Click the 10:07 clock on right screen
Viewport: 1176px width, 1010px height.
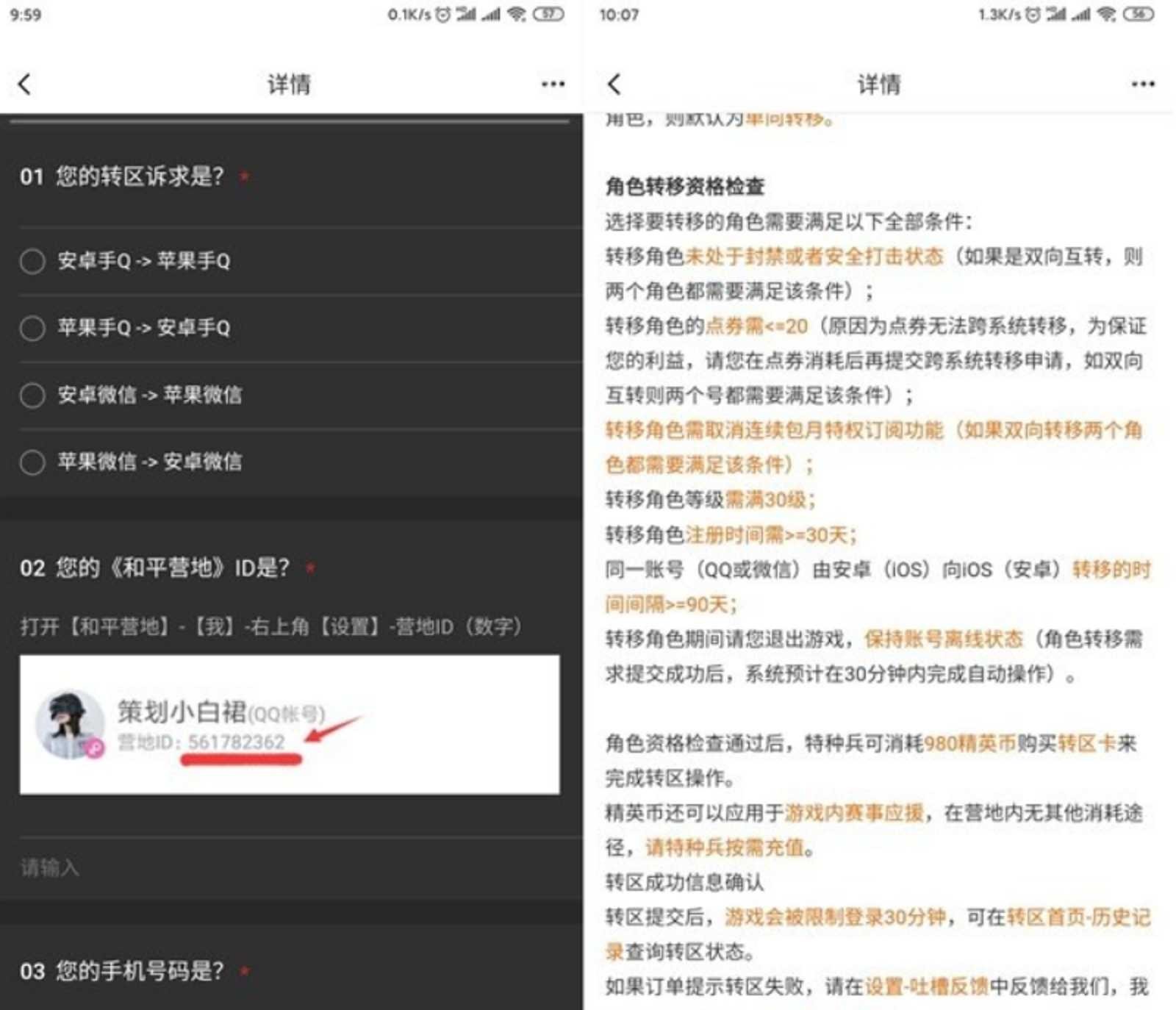tap(619, 15)
